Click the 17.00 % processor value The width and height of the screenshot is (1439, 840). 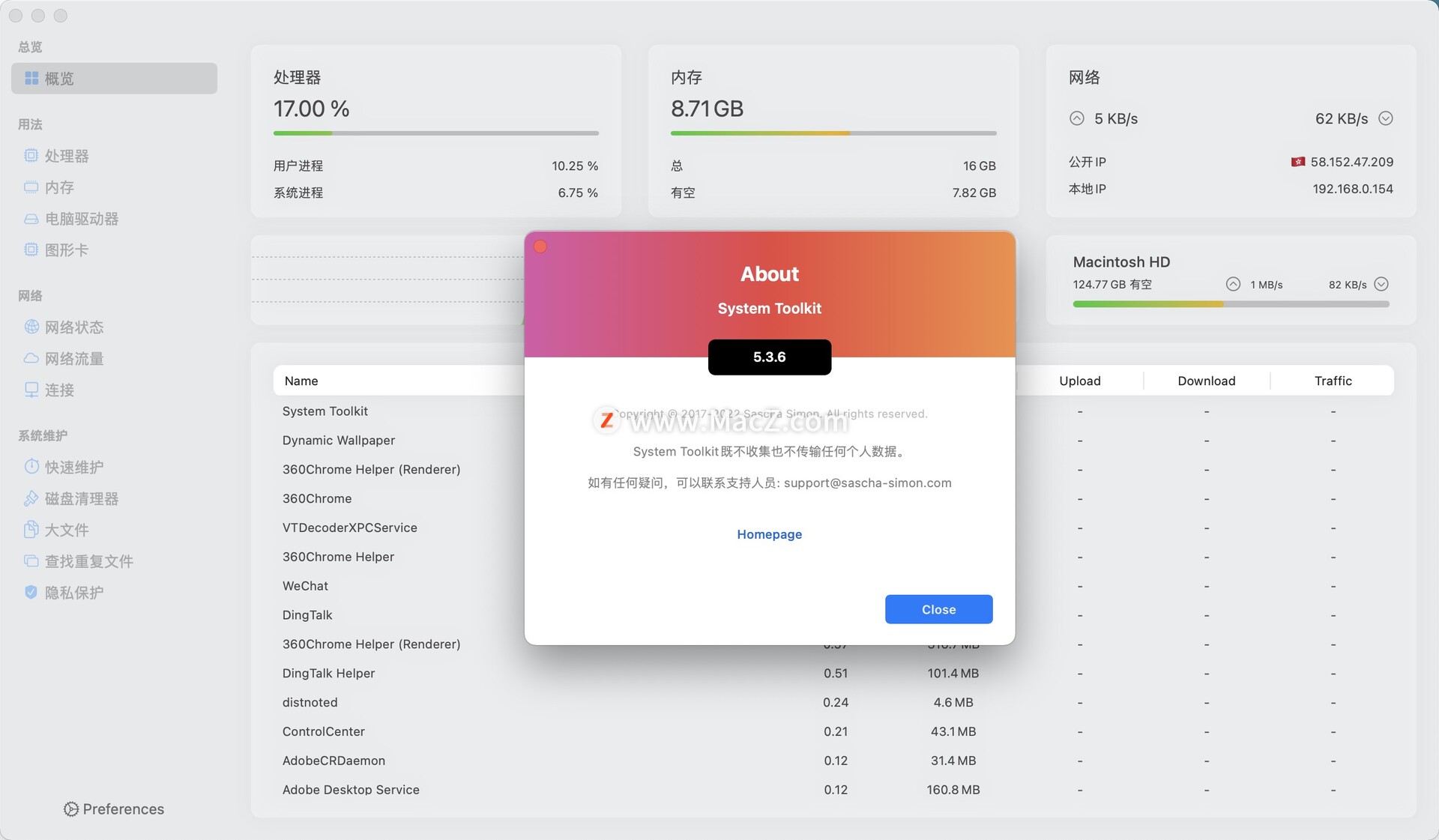311,109
